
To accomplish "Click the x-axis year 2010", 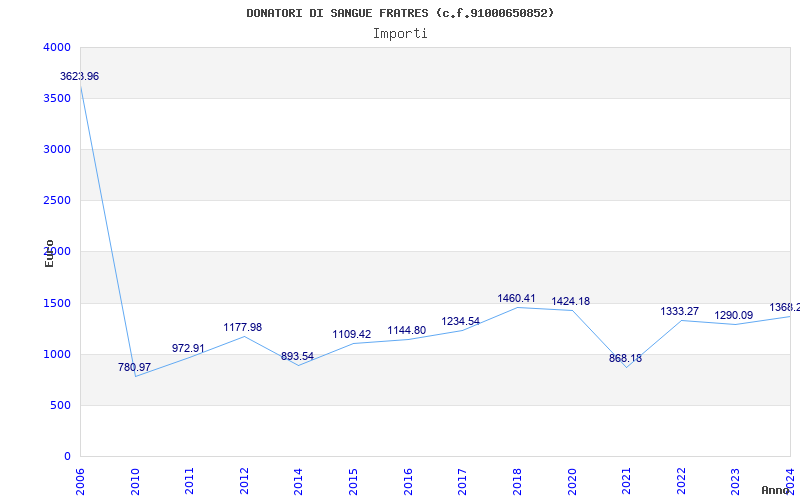I will coord(135,482).
